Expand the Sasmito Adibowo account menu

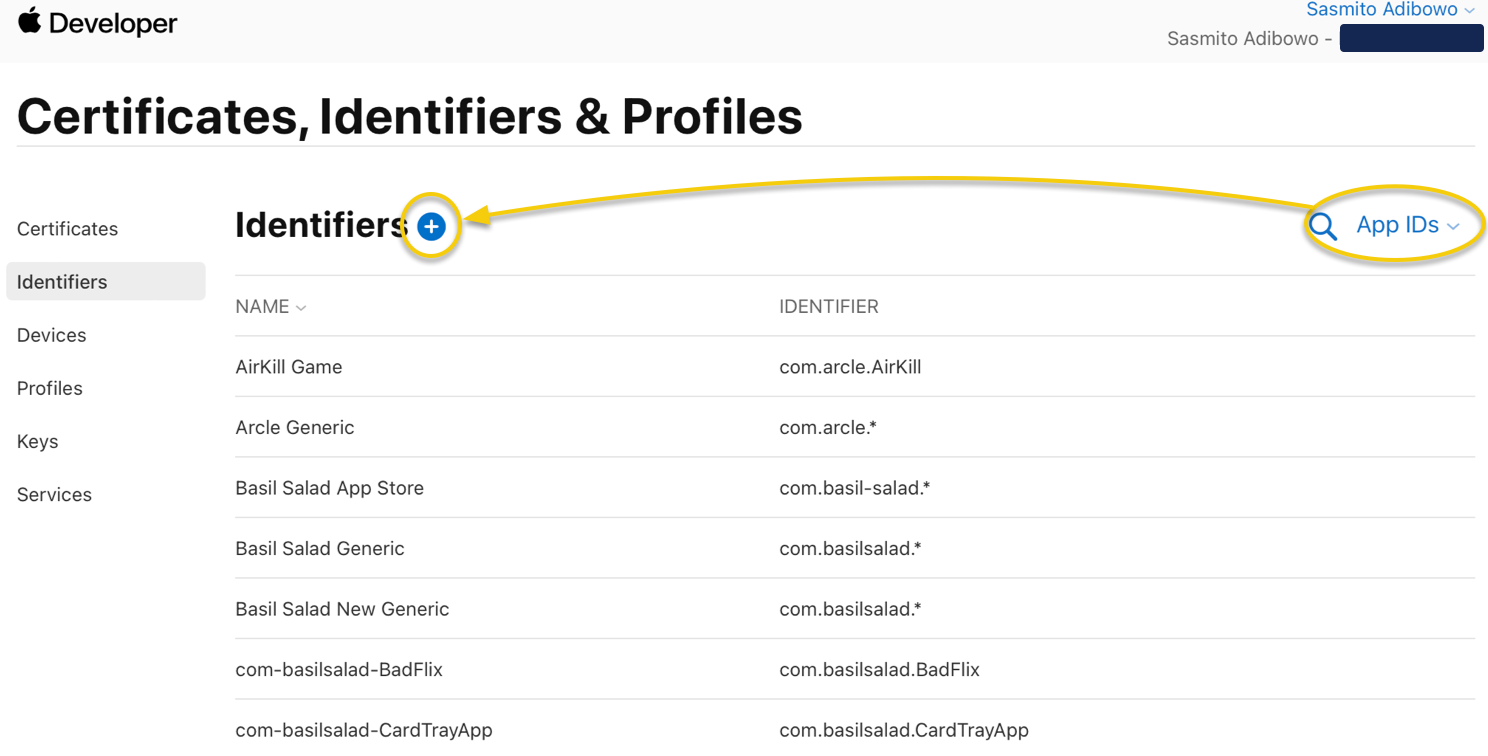coord(1390,10)
